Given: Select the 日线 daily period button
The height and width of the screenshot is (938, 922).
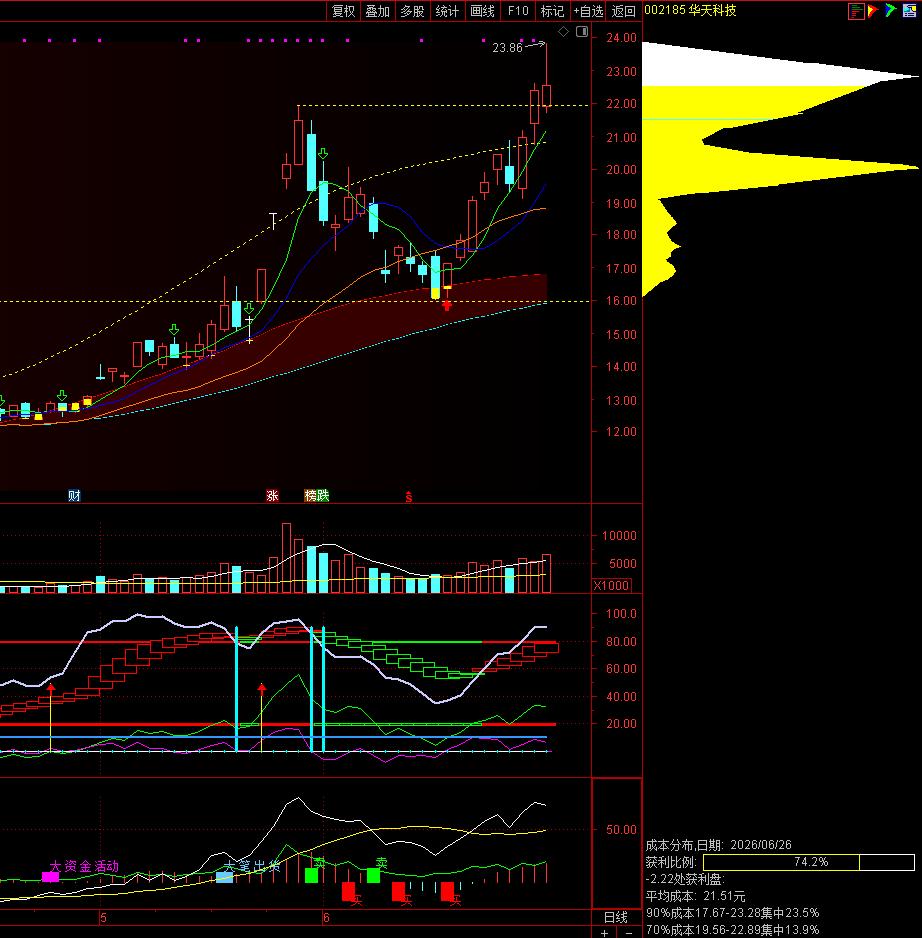Looking at the screenshot, I should pyautogui.click(x=616, y=918).
